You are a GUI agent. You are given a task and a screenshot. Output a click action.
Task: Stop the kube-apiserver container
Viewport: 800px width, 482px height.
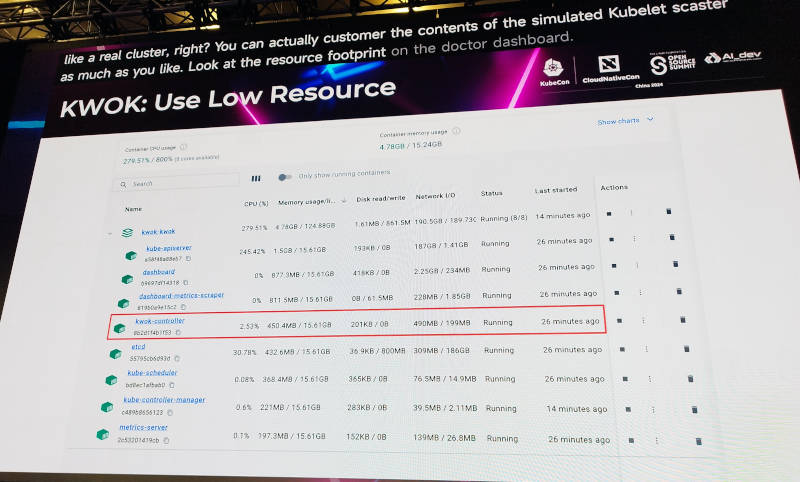coord(611,239)
